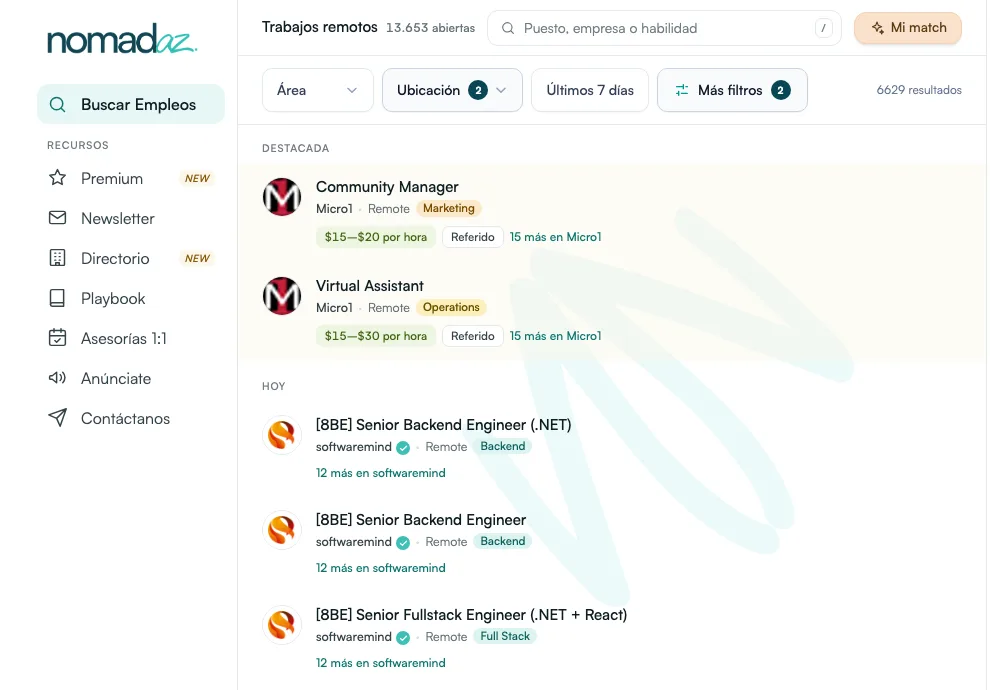Open [8BE] Senior Backend Engineer (.NET) listing
Screen dimensions: 990x690
pos(443,425)
